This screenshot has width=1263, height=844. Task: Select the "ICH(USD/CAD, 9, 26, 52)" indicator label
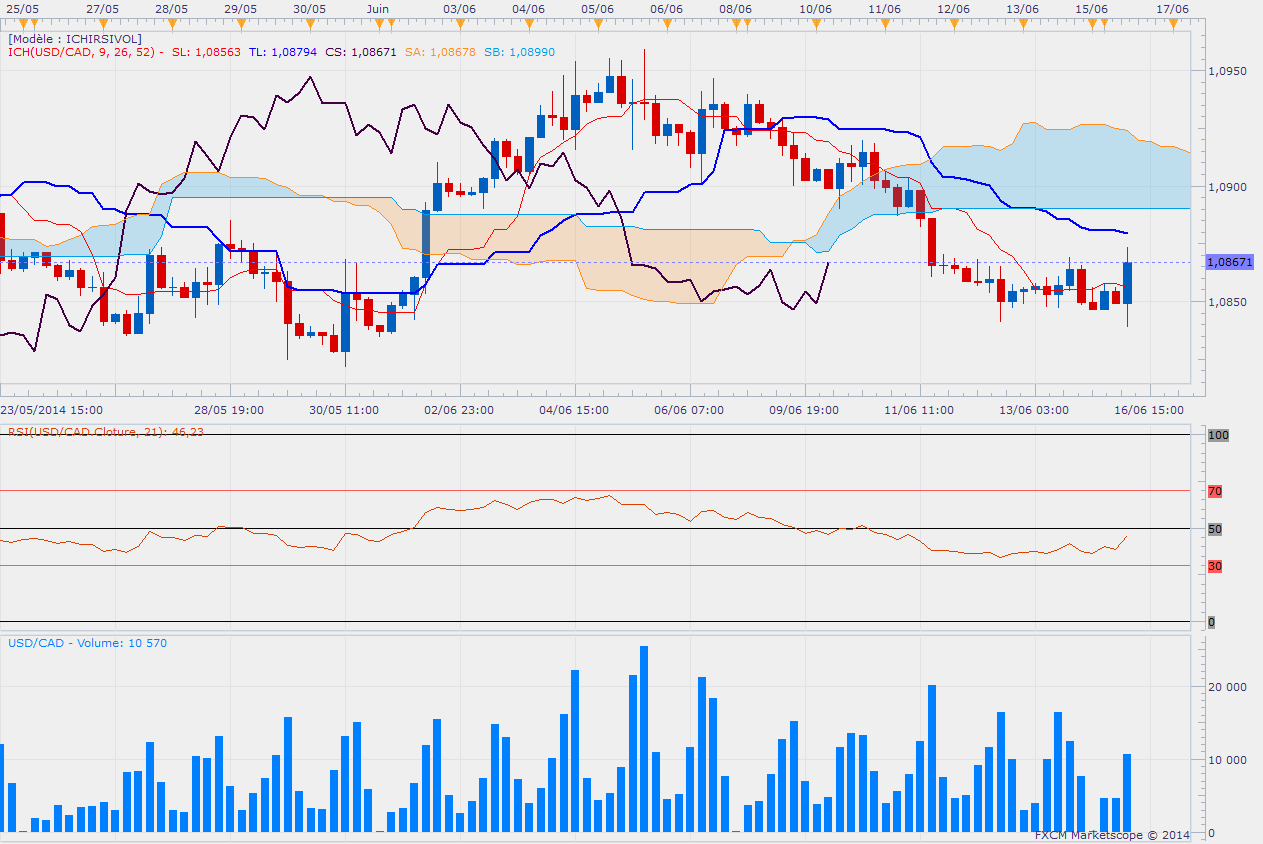pyautogui.click(x=81, y=52)
